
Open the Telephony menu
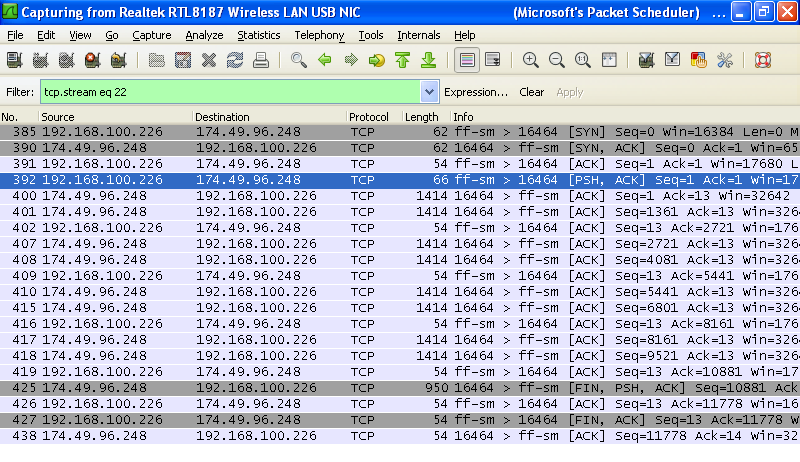pyautogui.click(x=319, y=35)
